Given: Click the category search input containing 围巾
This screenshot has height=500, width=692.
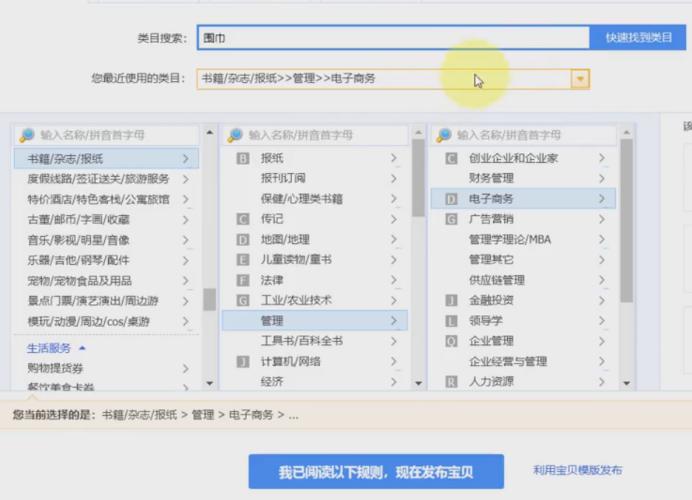Looking at the screenshot, I should coord(393,38).
